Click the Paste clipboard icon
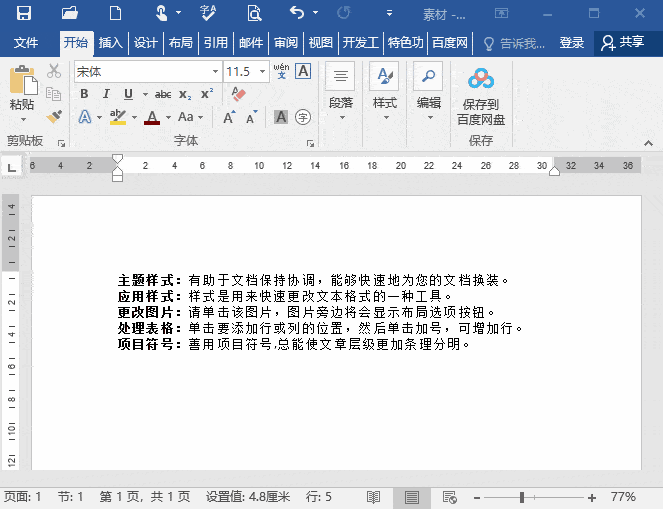The width and height of the screenshot is (663, 509). [24, 79]
